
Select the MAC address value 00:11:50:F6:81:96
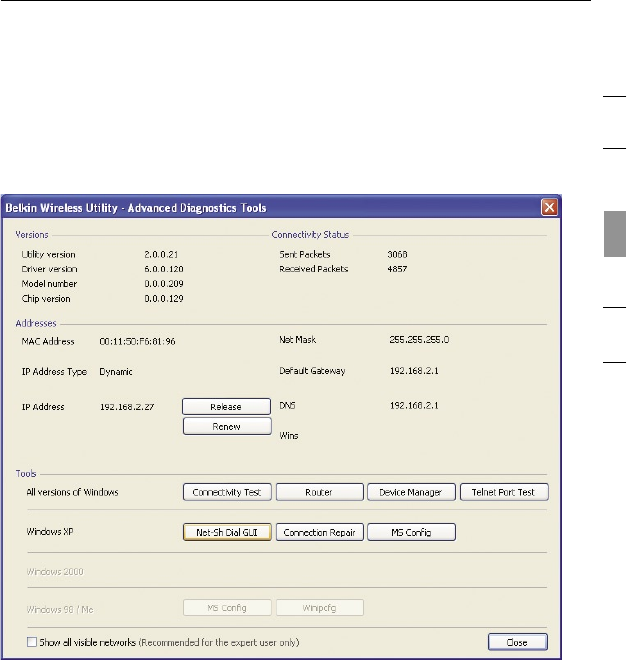click(x=138, y=342)
